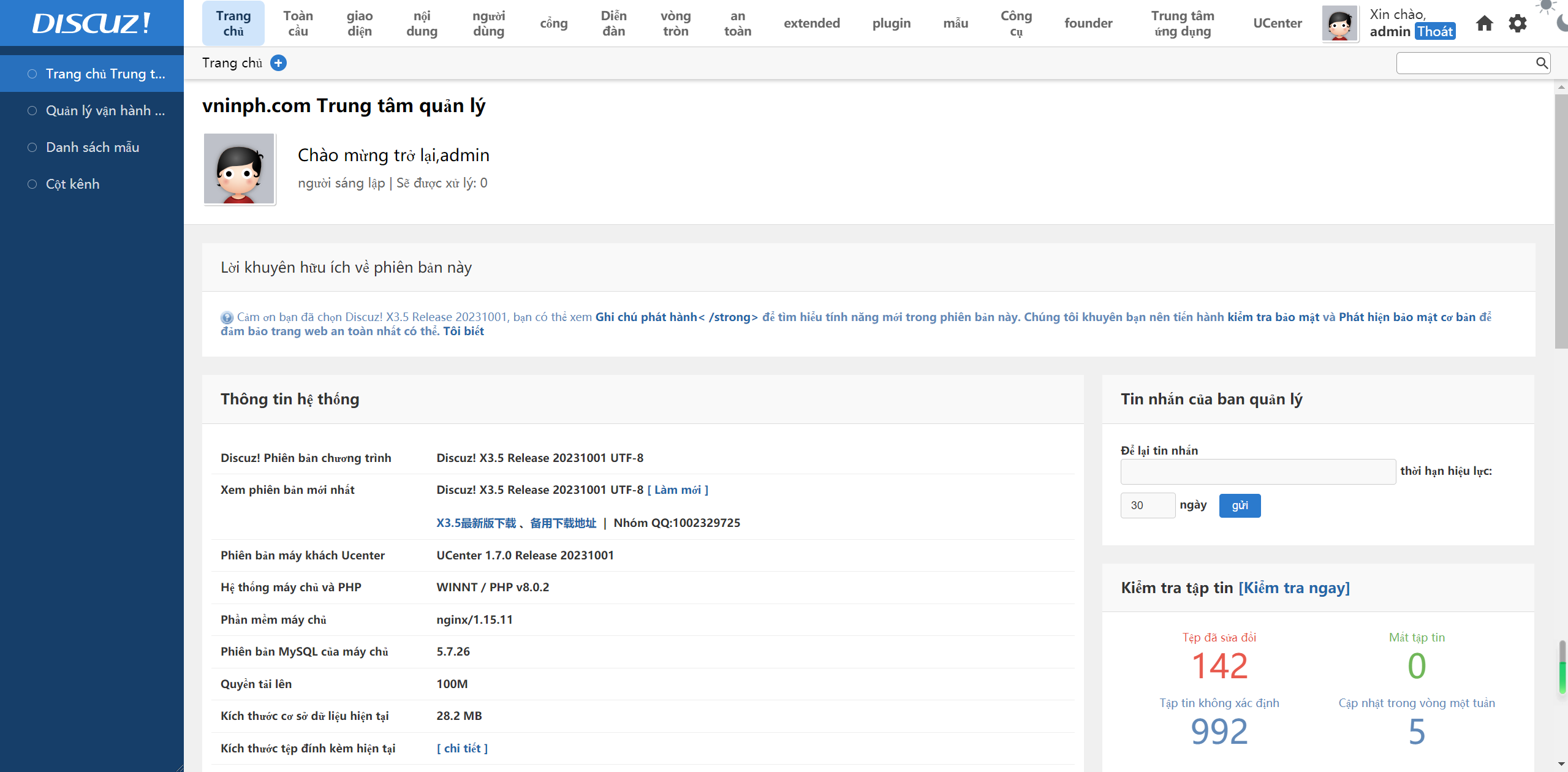Click the search magnifier icon
Image resolution: width=1568 pixels, height=772 pixels.
coord(1542,63)
